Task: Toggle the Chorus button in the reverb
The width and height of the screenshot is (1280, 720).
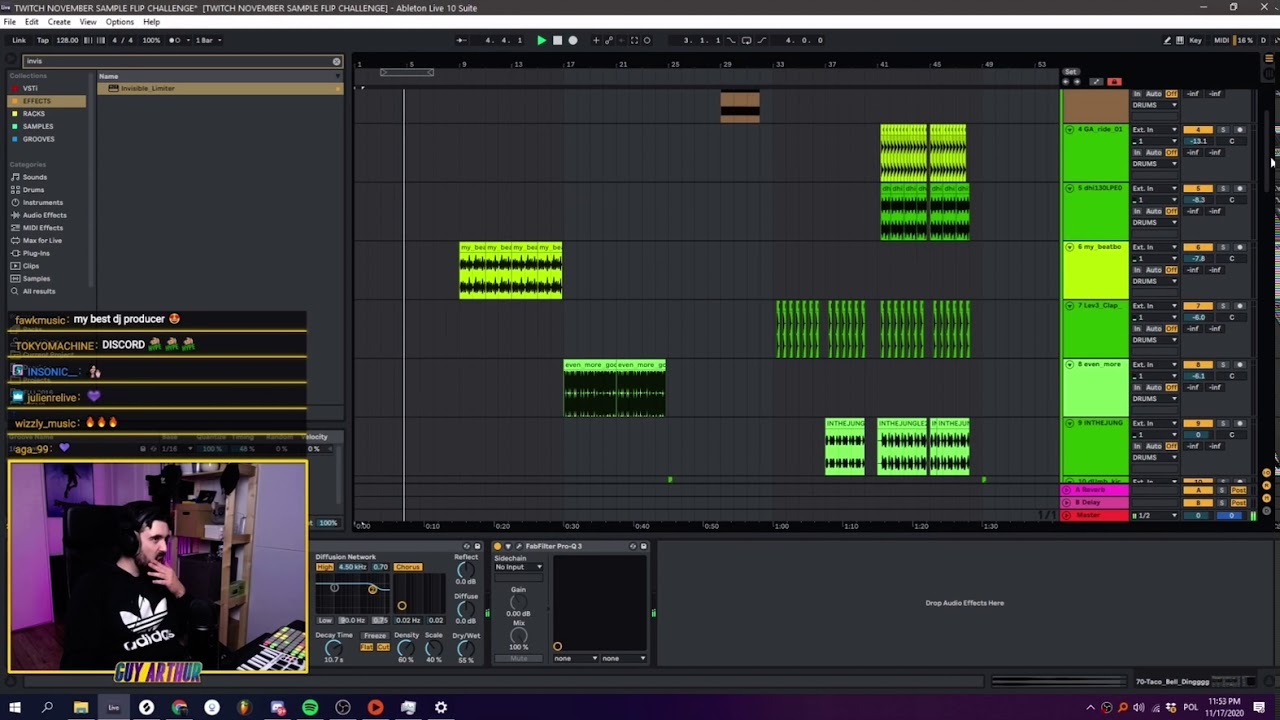Action: click(x=407, y=567)
